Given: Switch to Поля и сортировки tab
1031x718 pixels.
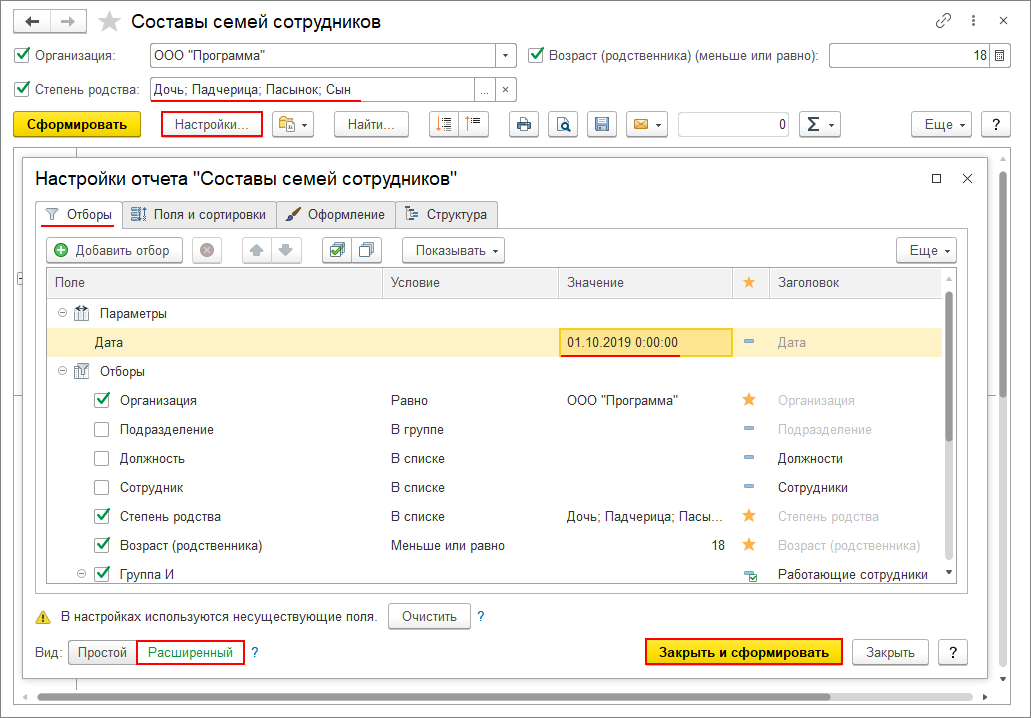Looking at the screenshot, I should click(199, 214).
